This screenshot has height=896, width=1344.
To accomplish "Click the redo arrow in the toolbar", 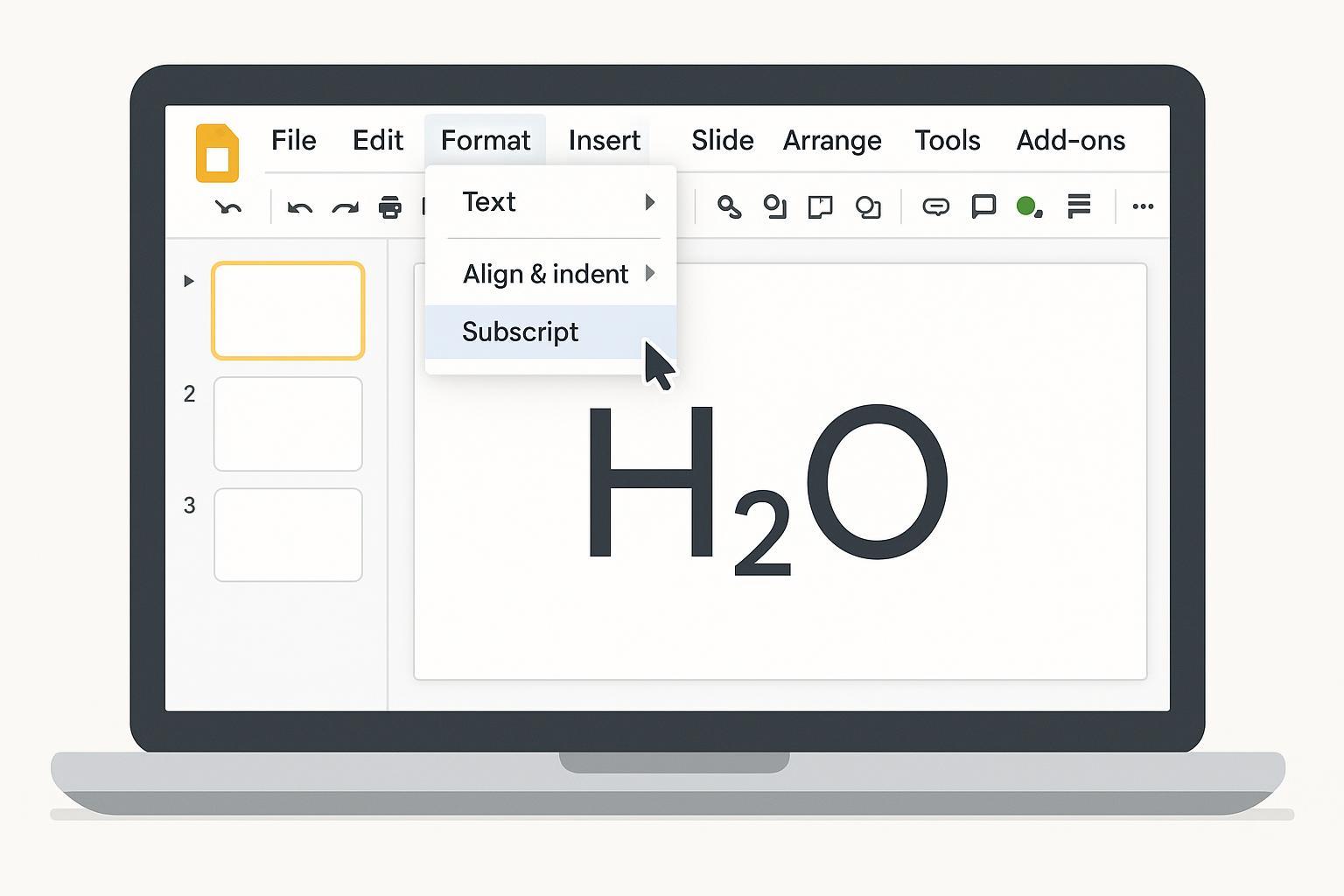I will pyautogui.click(x=346, y=208).
